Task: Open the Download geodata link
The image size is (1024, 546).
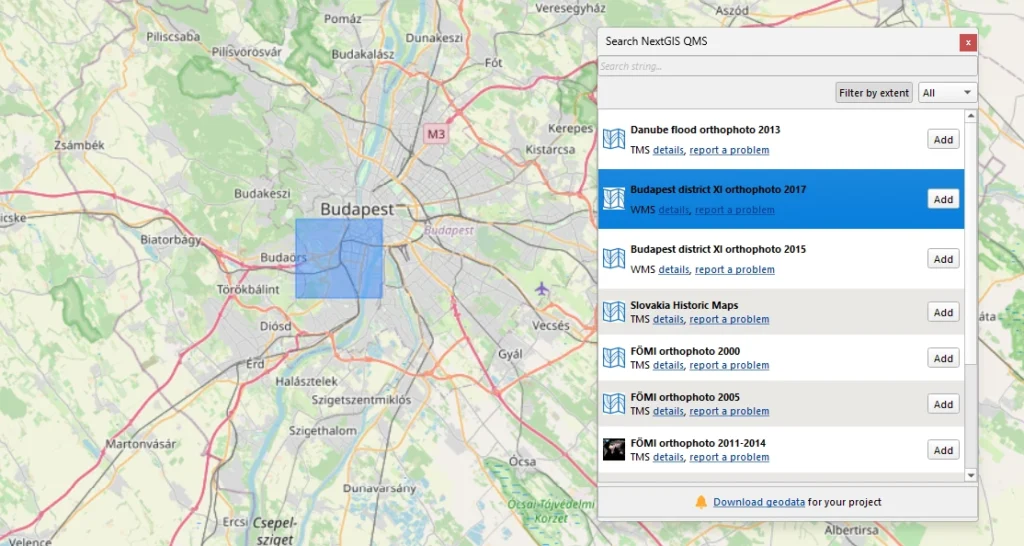Action: pos(758,502)
